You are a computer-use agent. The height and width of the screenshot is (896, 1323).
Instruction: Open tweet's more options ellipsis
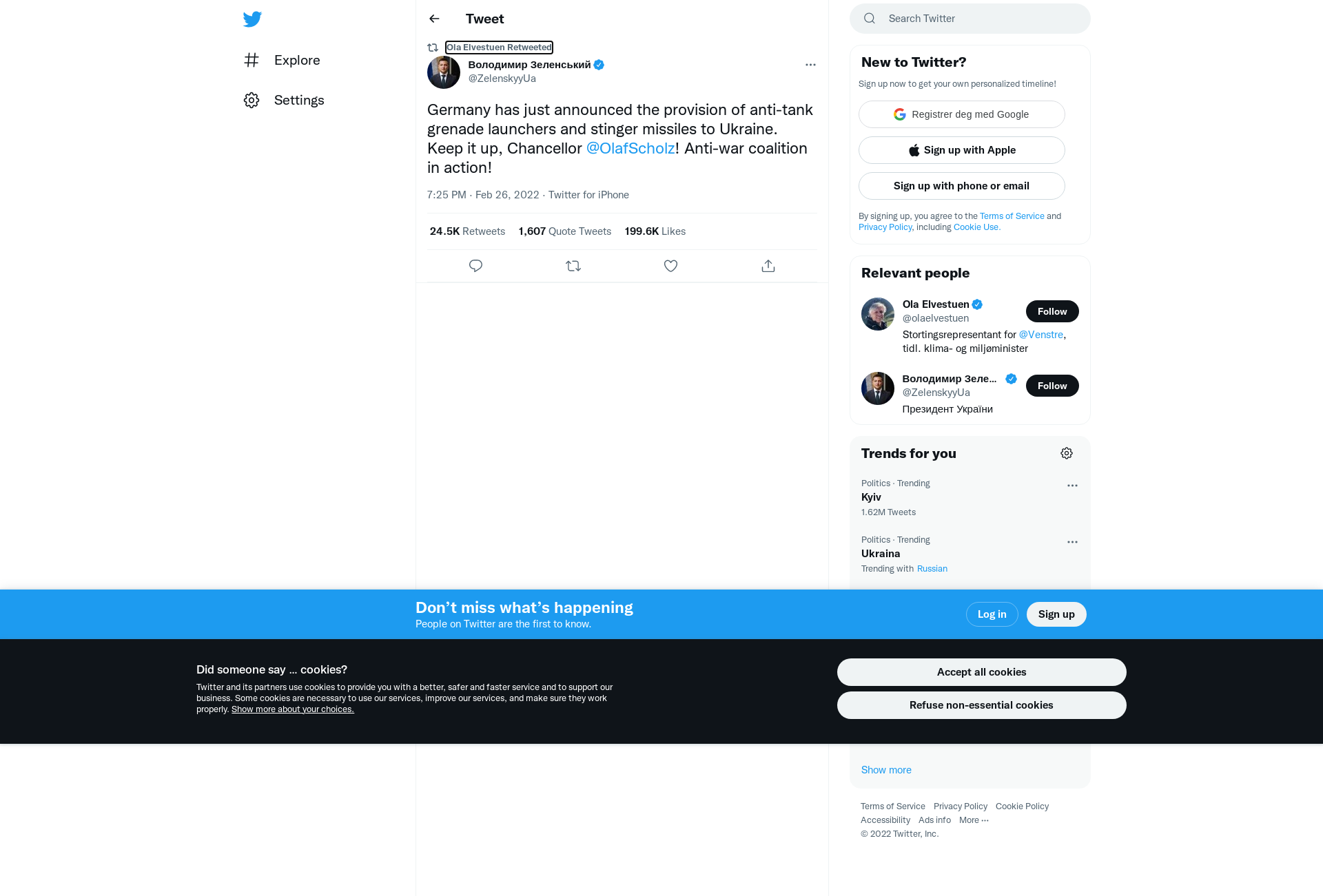810,65
